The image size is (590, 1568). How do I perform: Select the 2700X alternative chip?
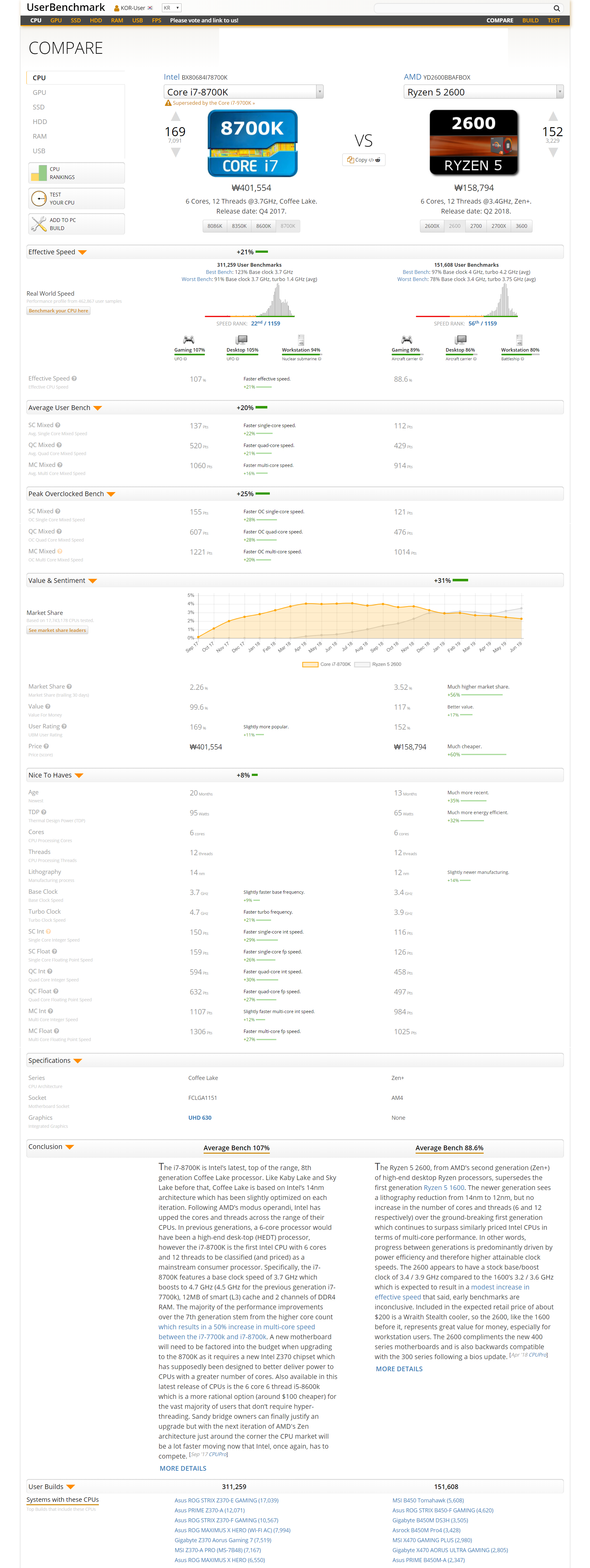click(499, 226)
